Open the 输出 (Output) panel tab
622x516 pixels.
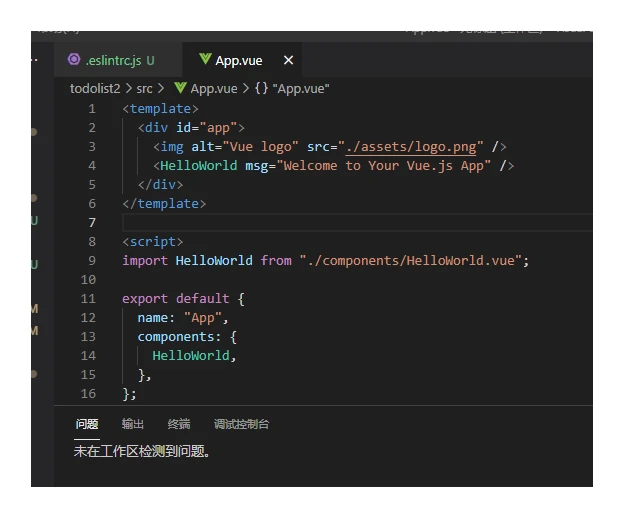133,424
